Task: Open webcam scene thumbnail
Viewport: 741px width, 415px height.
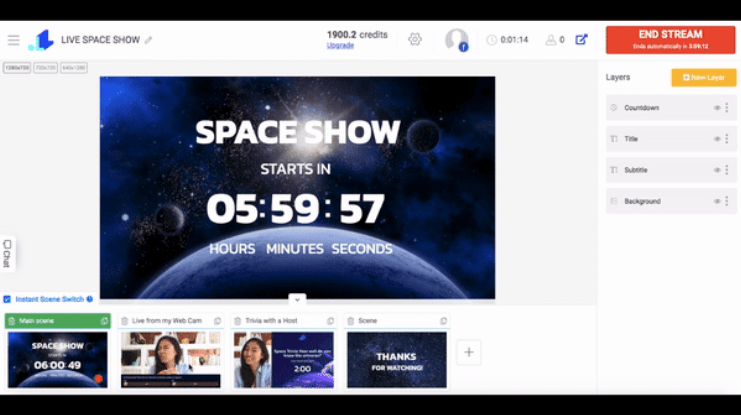Action: click(171, 360)
